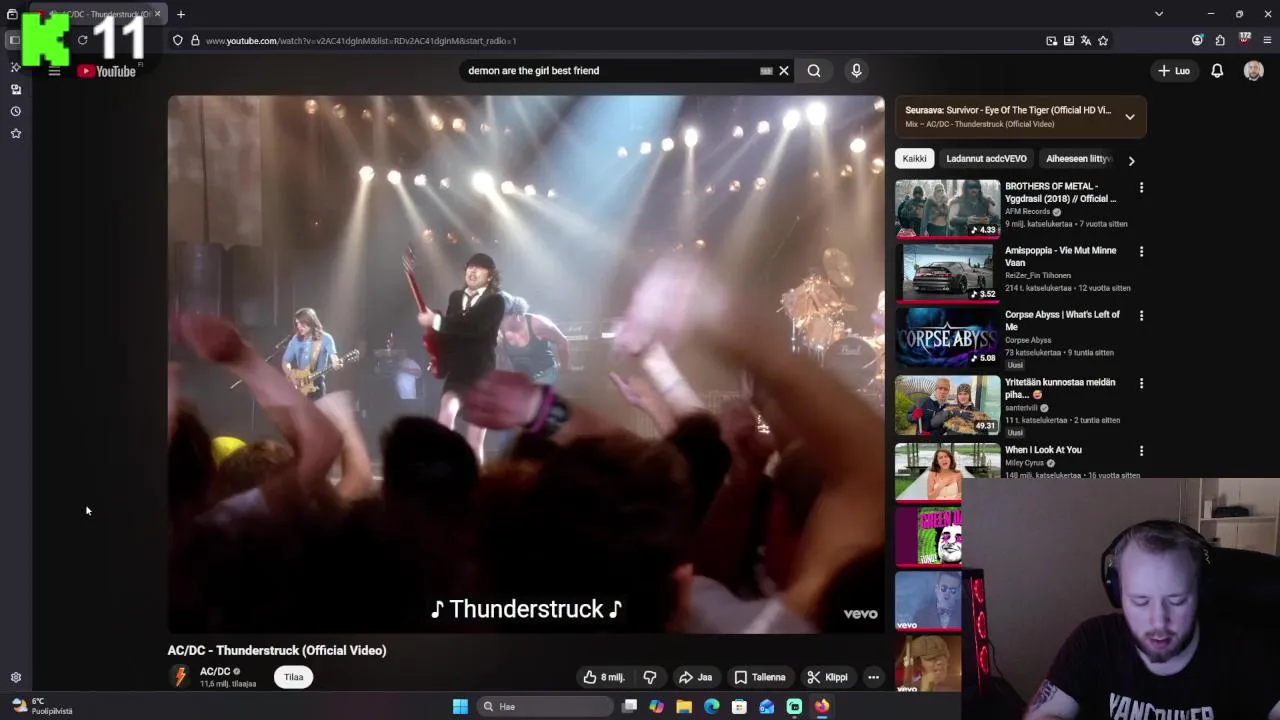1280x720 pixels.
Task: Click the YouTube search input field
Action: point(610,71)
